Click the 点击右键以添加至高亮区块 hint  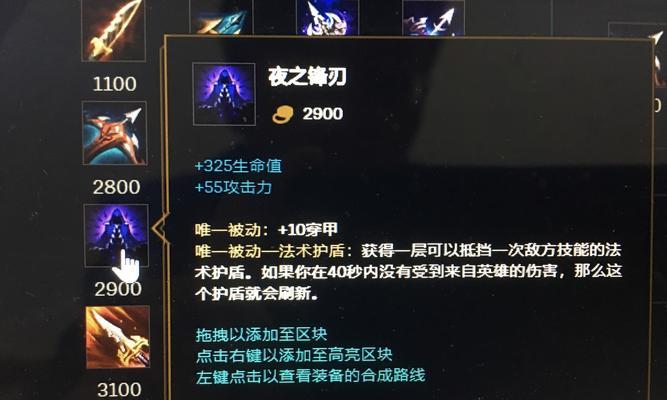tap(294, 355)
